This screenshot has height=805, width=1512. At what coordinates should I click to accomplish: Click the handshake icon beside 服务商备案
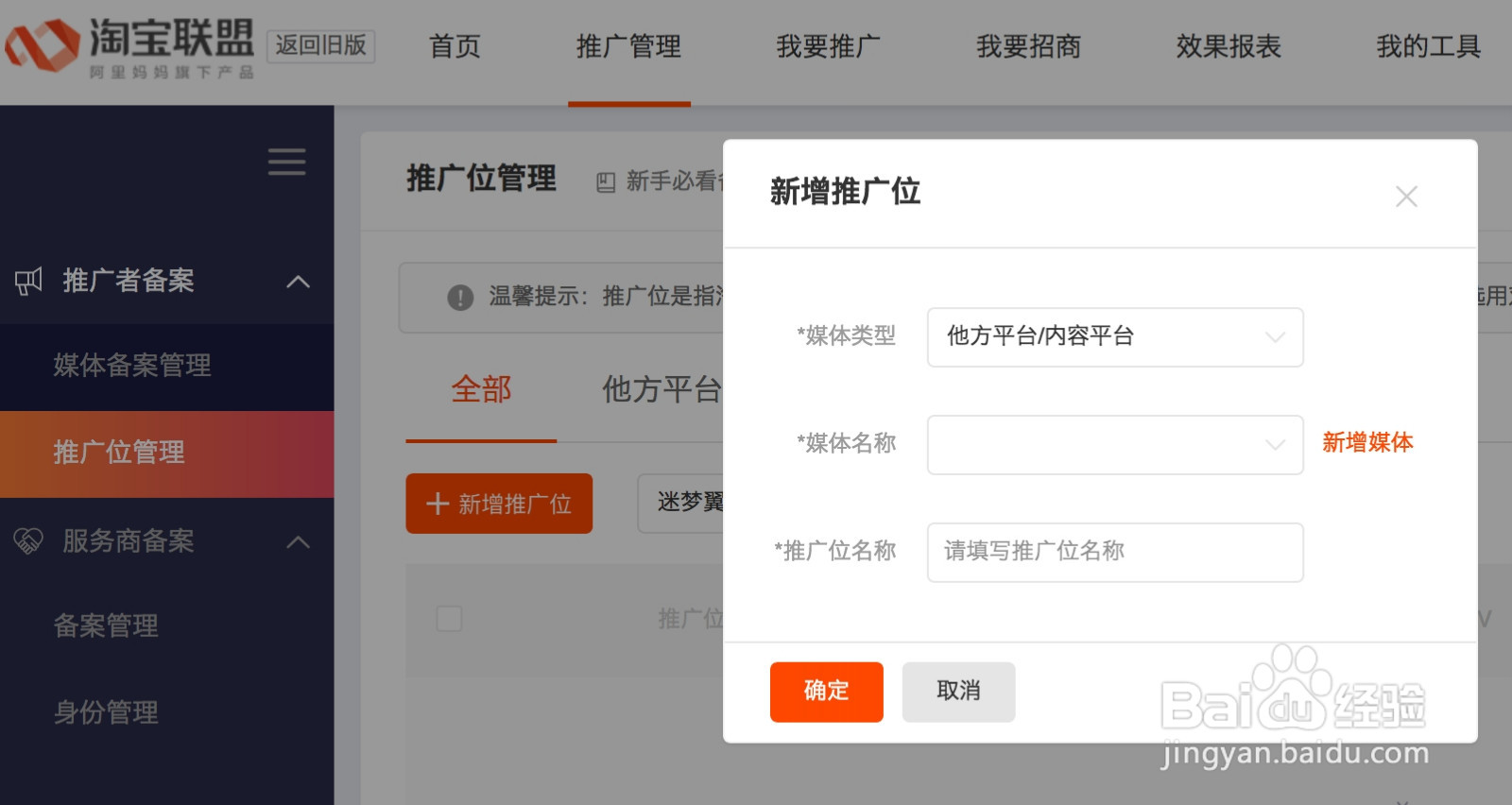[28, 540]
